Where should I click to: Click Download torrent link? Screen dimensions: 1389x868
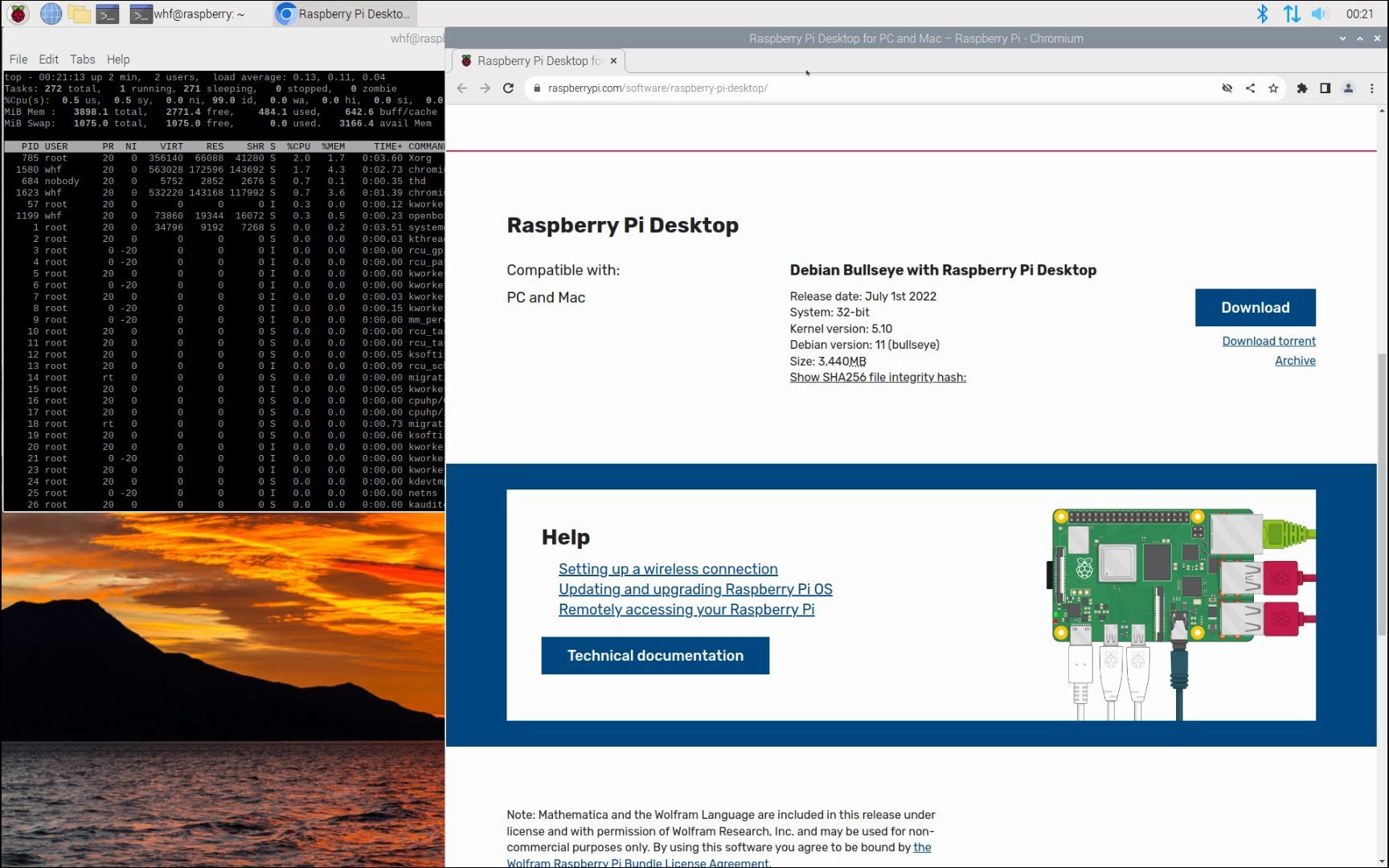(1269, 342)
